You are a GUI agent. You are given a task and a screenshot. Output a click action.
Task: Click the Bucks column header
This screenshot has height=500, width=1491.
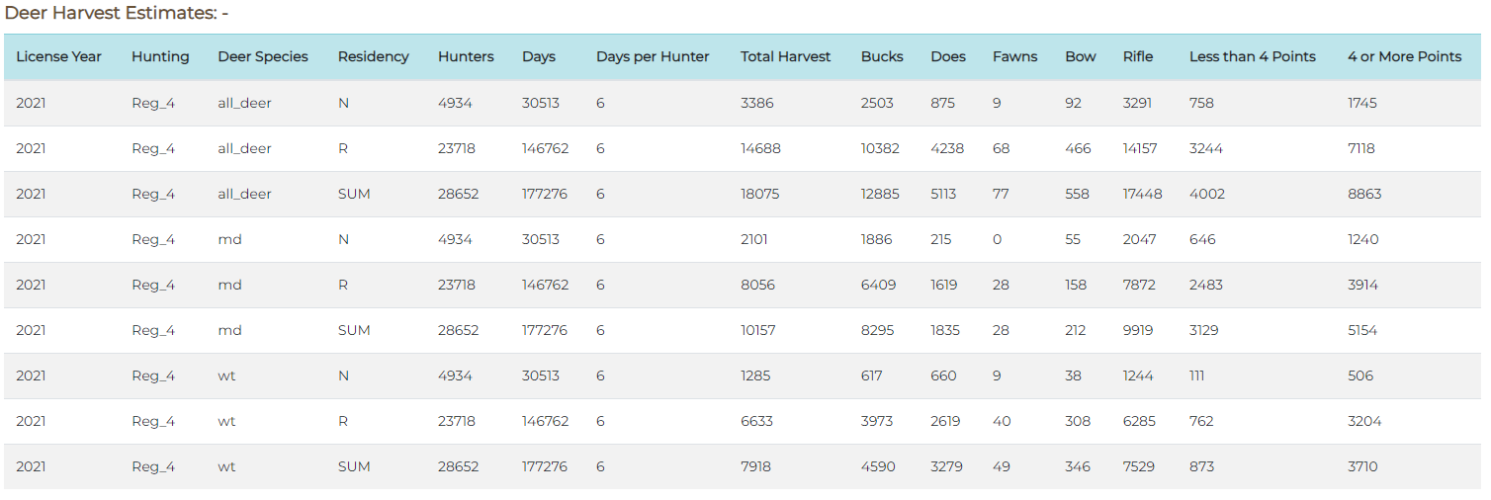(882, 57)
